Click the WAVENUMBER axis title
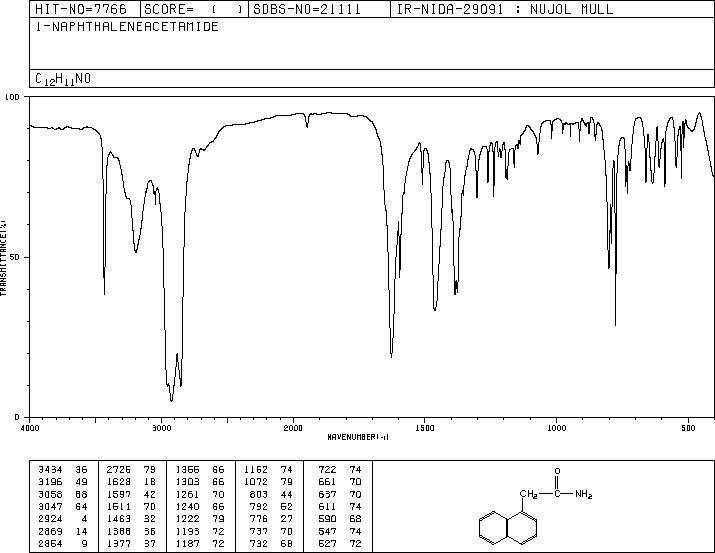 click(358, 437)
